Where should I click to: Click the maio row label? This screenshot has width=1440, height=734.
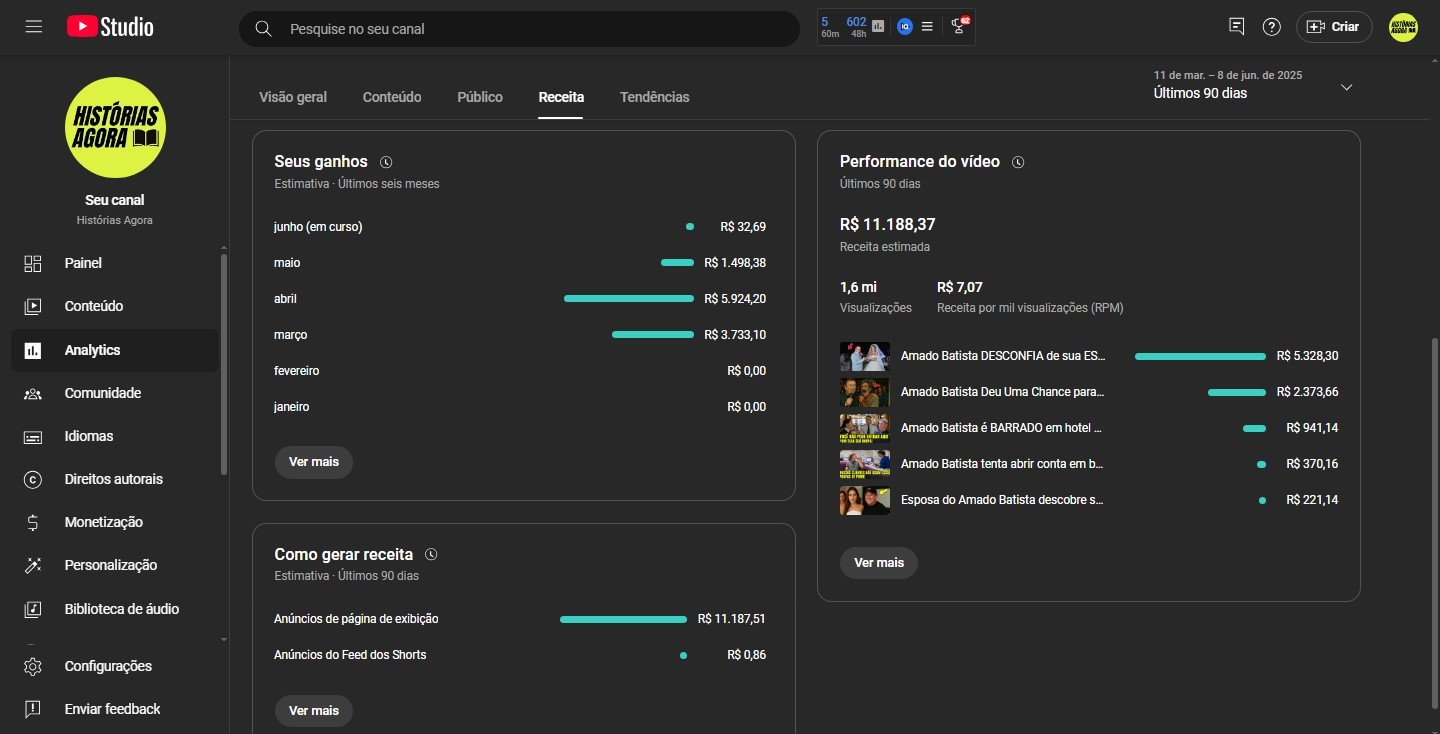(287, 263)
